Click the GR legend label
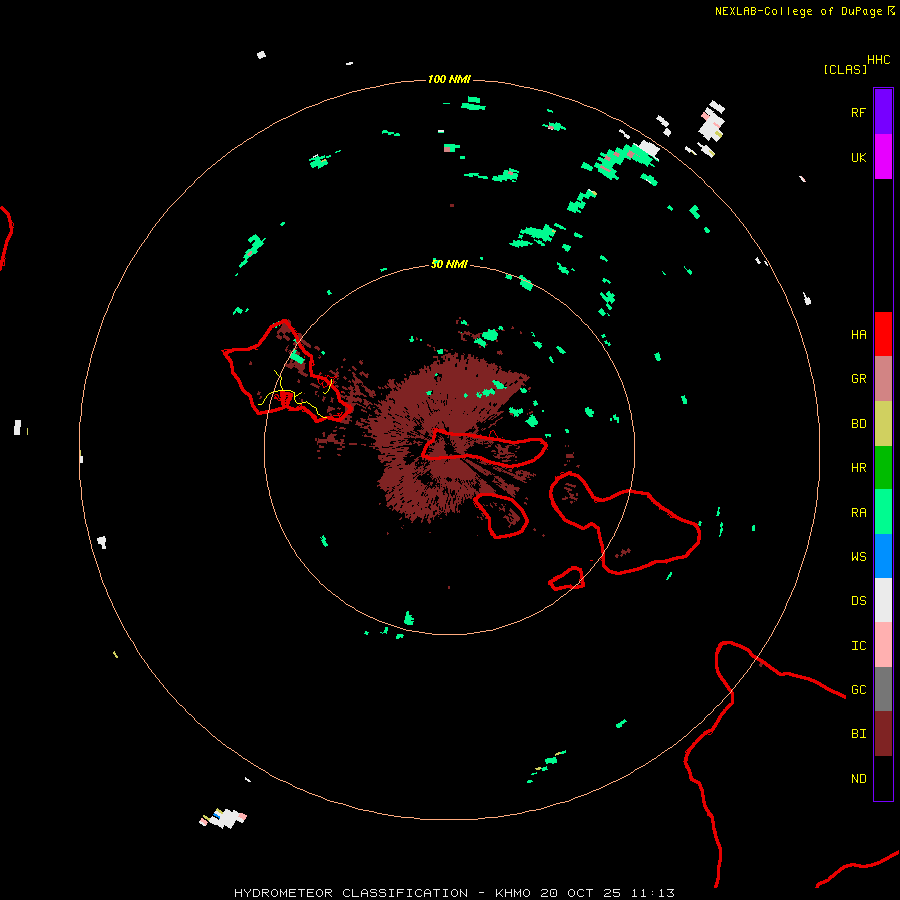900x900 pixels. coord(858,379)
